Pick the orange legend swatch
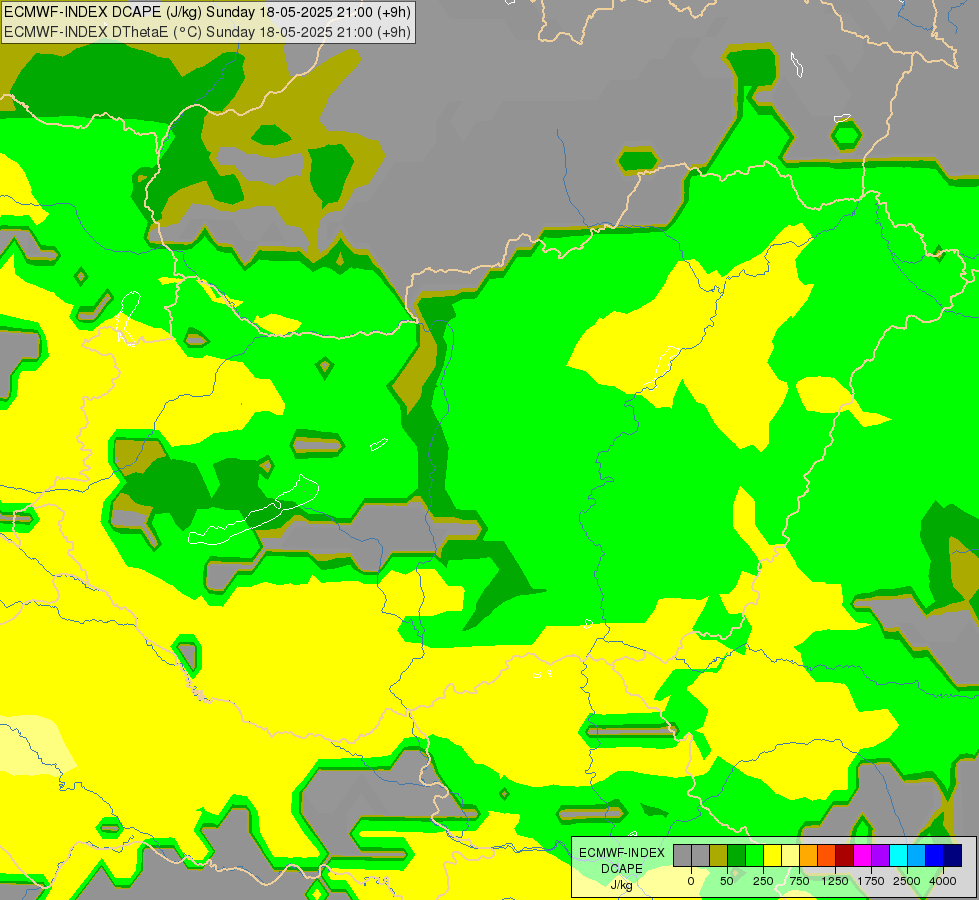This screenshot has width=979, height=900. pyautogui.click(x=809, y=855)
